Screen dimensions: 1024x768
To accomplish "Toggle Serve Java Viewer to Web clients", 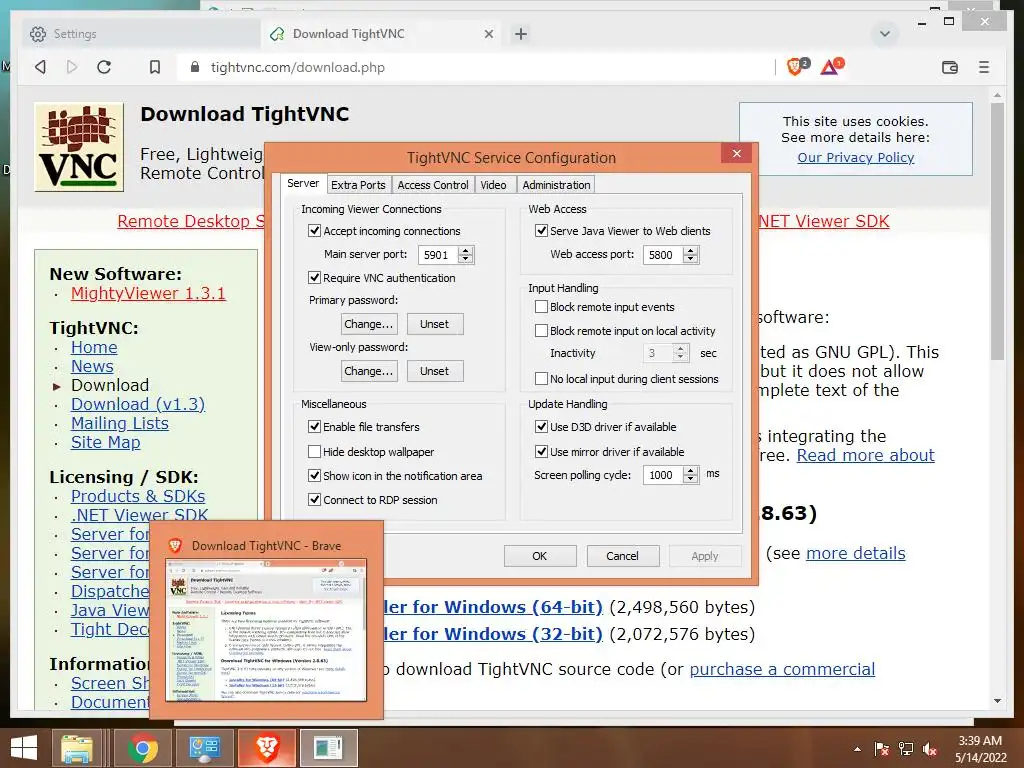I will pos(541,231).
